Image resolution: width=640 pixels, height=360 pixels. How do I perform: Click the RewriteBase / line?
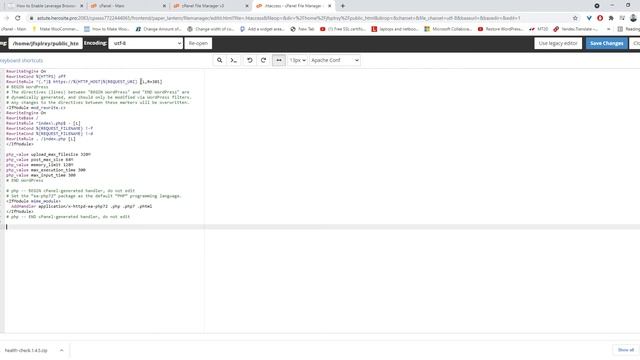(22, 118)
